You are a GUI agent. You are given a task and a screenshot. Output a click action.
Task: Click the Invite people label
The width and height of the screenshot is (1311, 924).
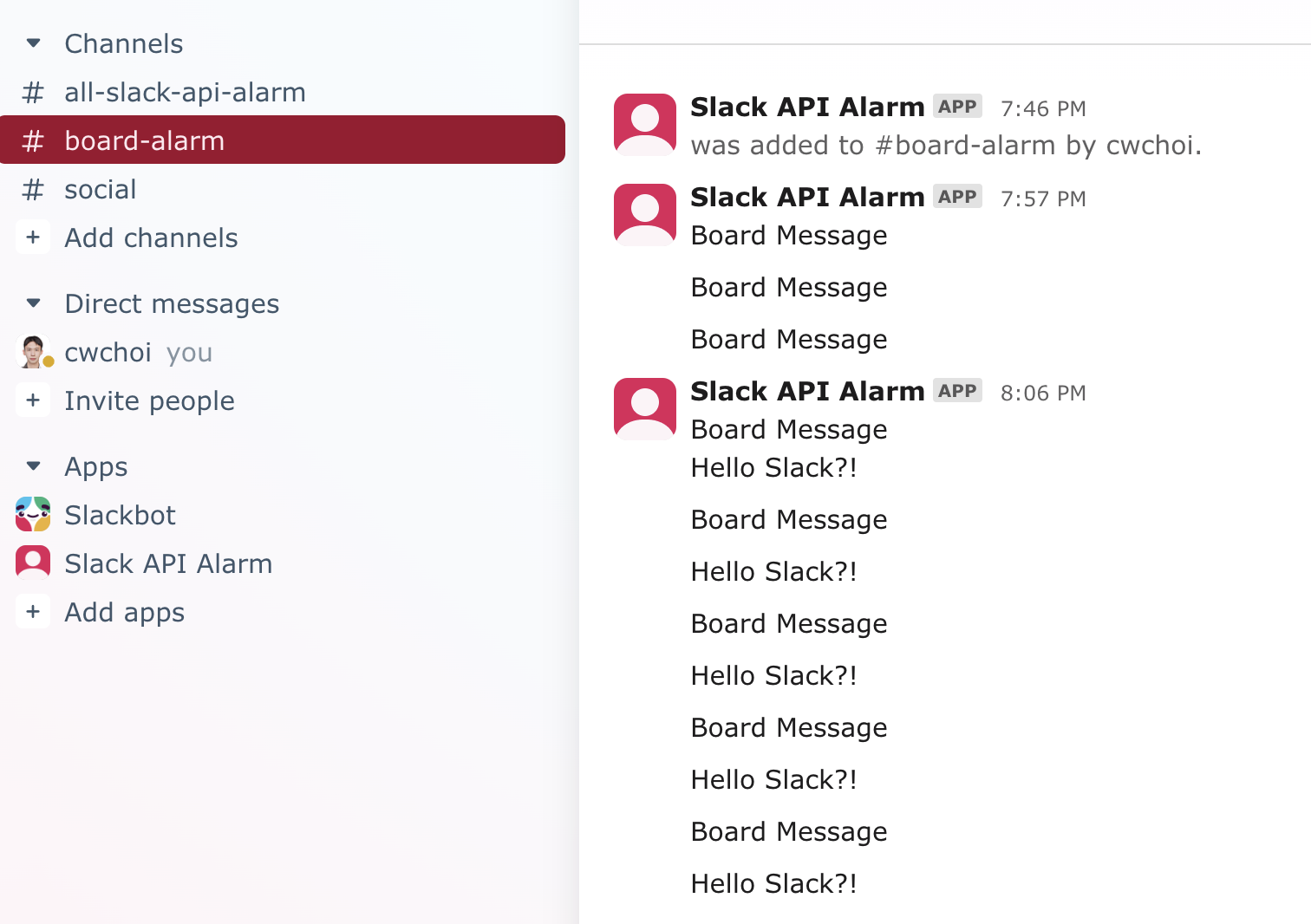[x=149, y=401]
